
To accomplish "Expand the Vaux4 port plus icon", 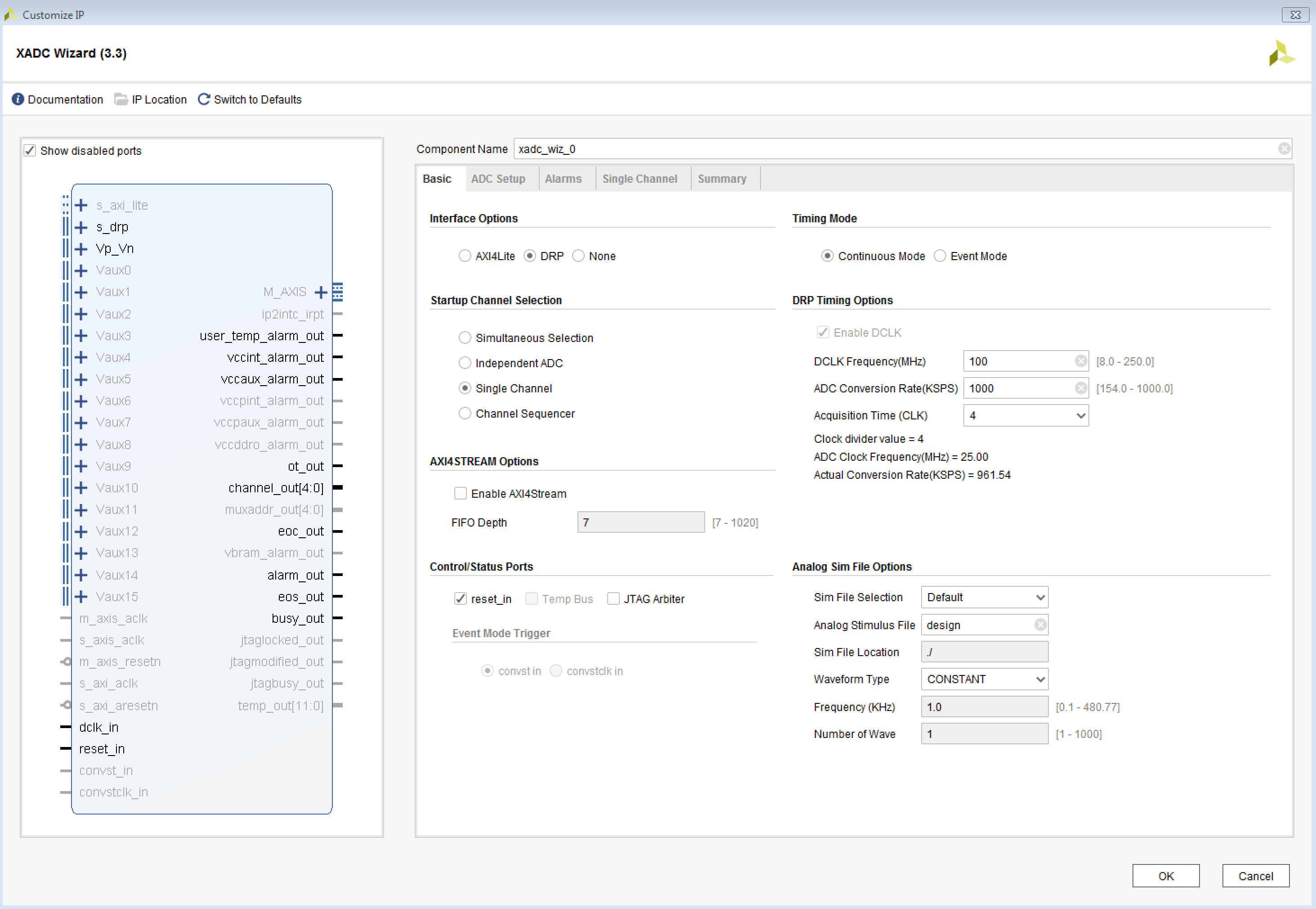I will pyautogui.click(x=81, y=357).
